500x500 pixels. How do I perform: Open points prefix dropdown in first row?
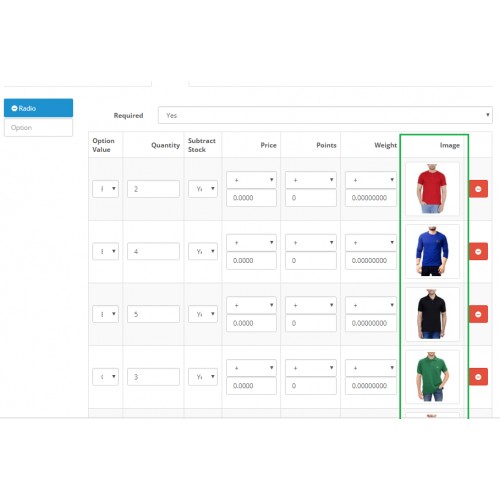(x=311, y=180)
